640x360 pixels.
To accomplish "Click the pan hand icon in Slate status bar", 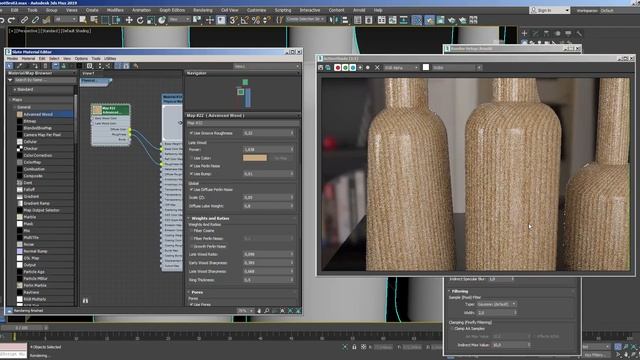I will click(259, 311).
